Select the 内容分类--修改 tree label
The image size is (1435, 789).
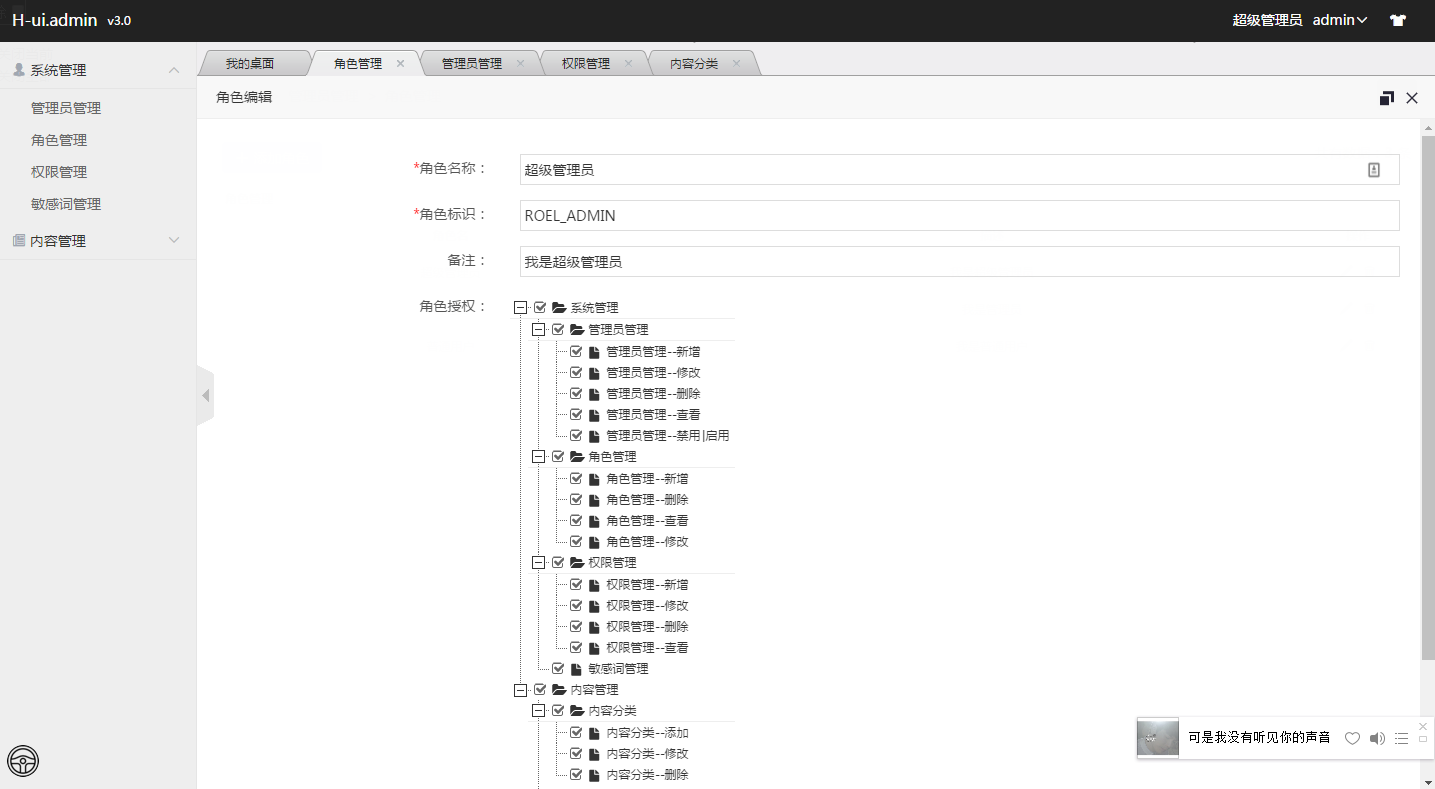647,753
